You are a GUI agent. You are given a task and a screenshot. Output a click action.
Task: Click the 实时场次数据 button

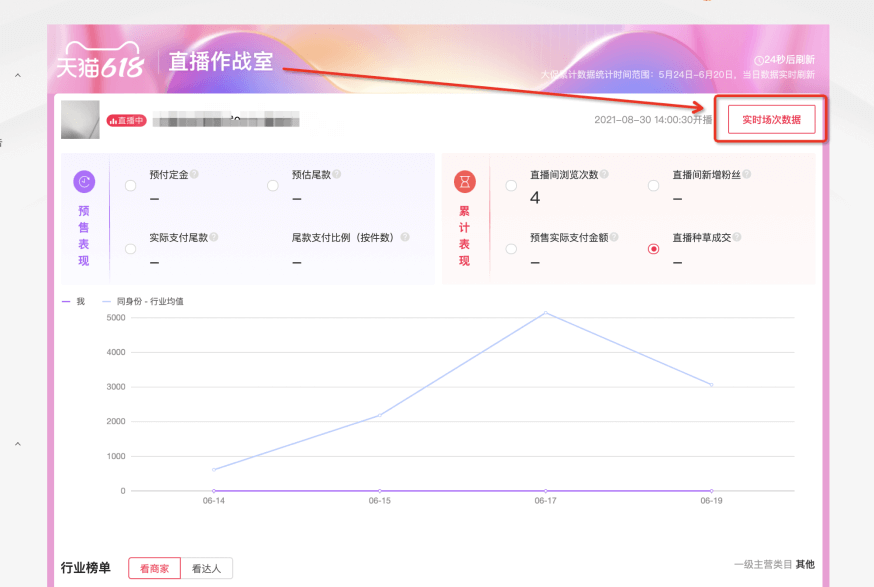tap(771, 119)
